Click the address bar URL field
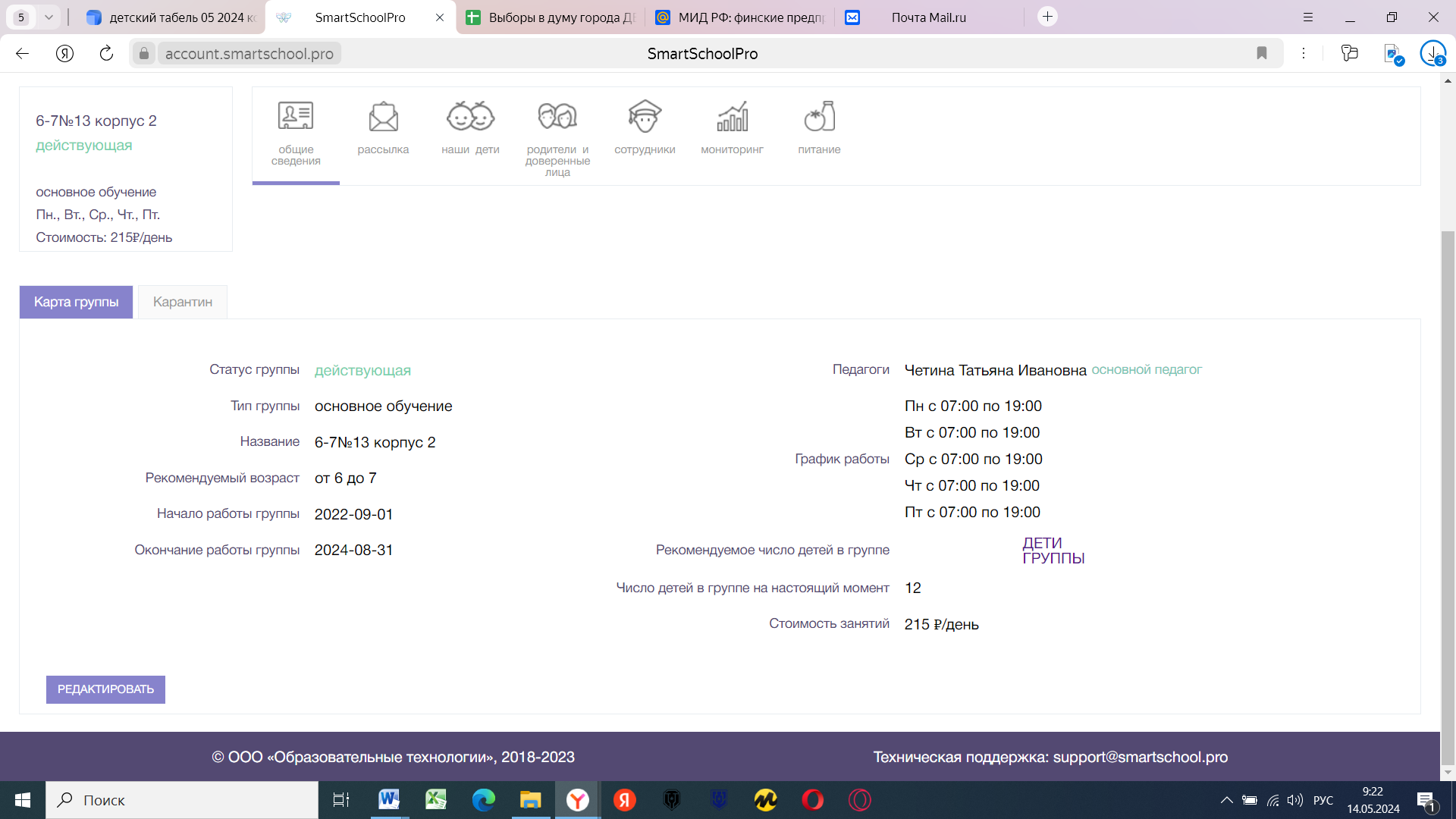 coord(249,54)
